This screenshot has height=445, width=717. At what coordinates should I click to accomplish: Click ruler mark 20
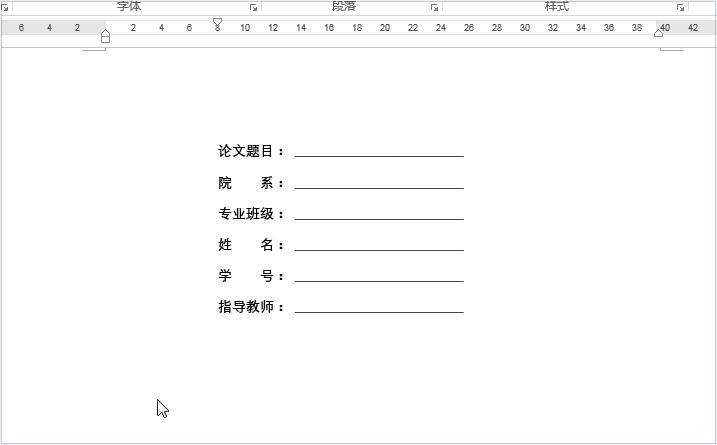coord(385,28)
